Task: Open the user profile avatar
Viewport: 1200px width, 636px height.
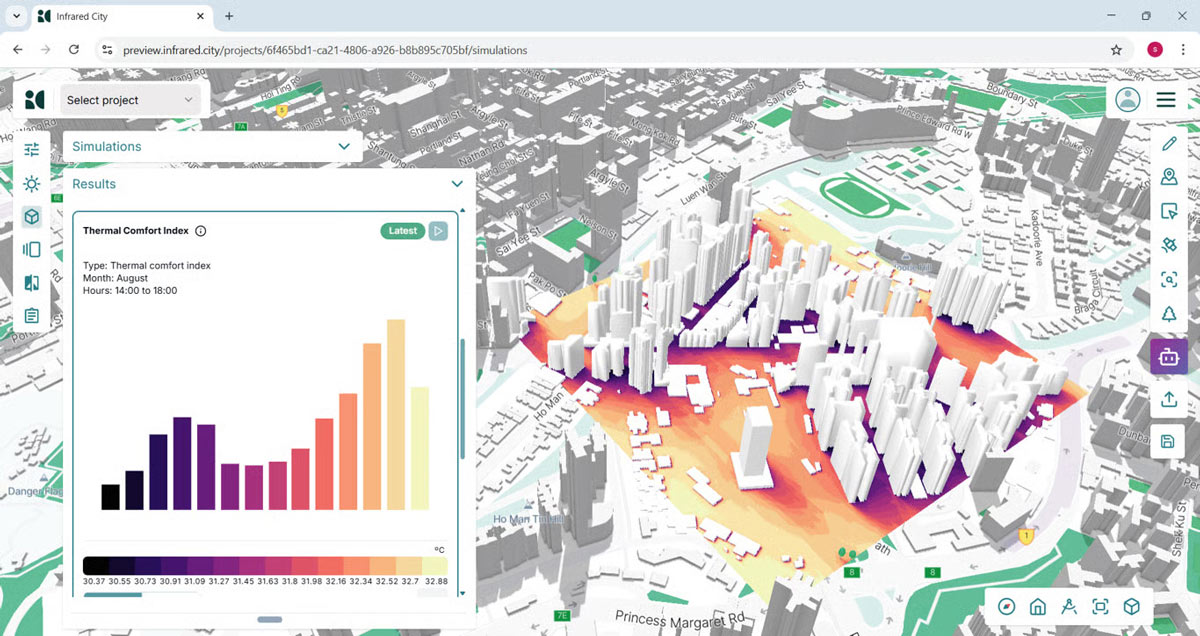Action: [1128, 99]
